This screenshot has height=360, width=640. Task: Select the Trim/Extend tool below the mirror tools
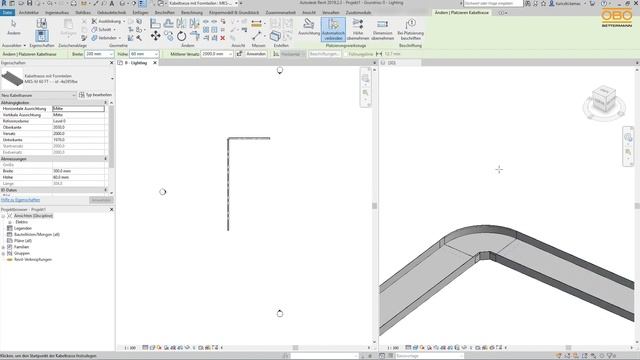coord(195,36)
